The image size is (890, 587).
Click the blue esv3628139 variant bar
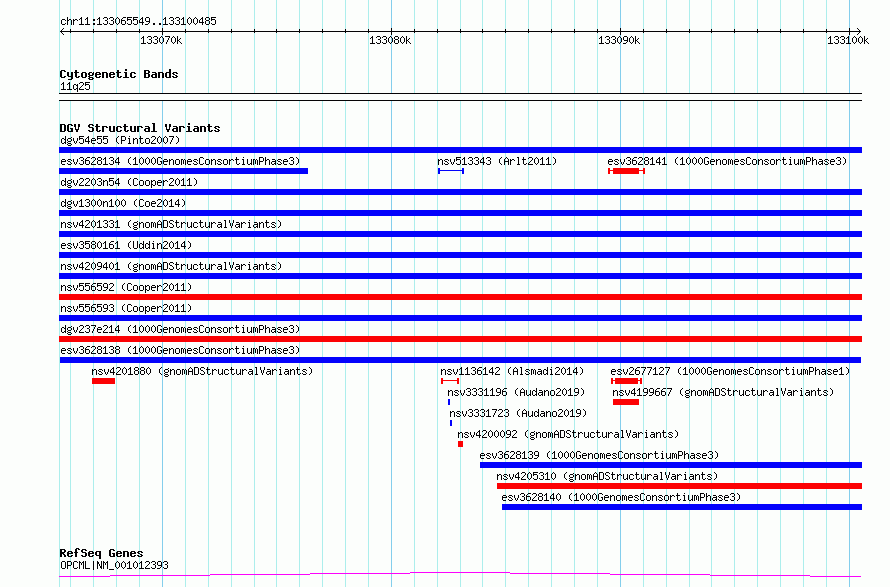tap(671, 465)
